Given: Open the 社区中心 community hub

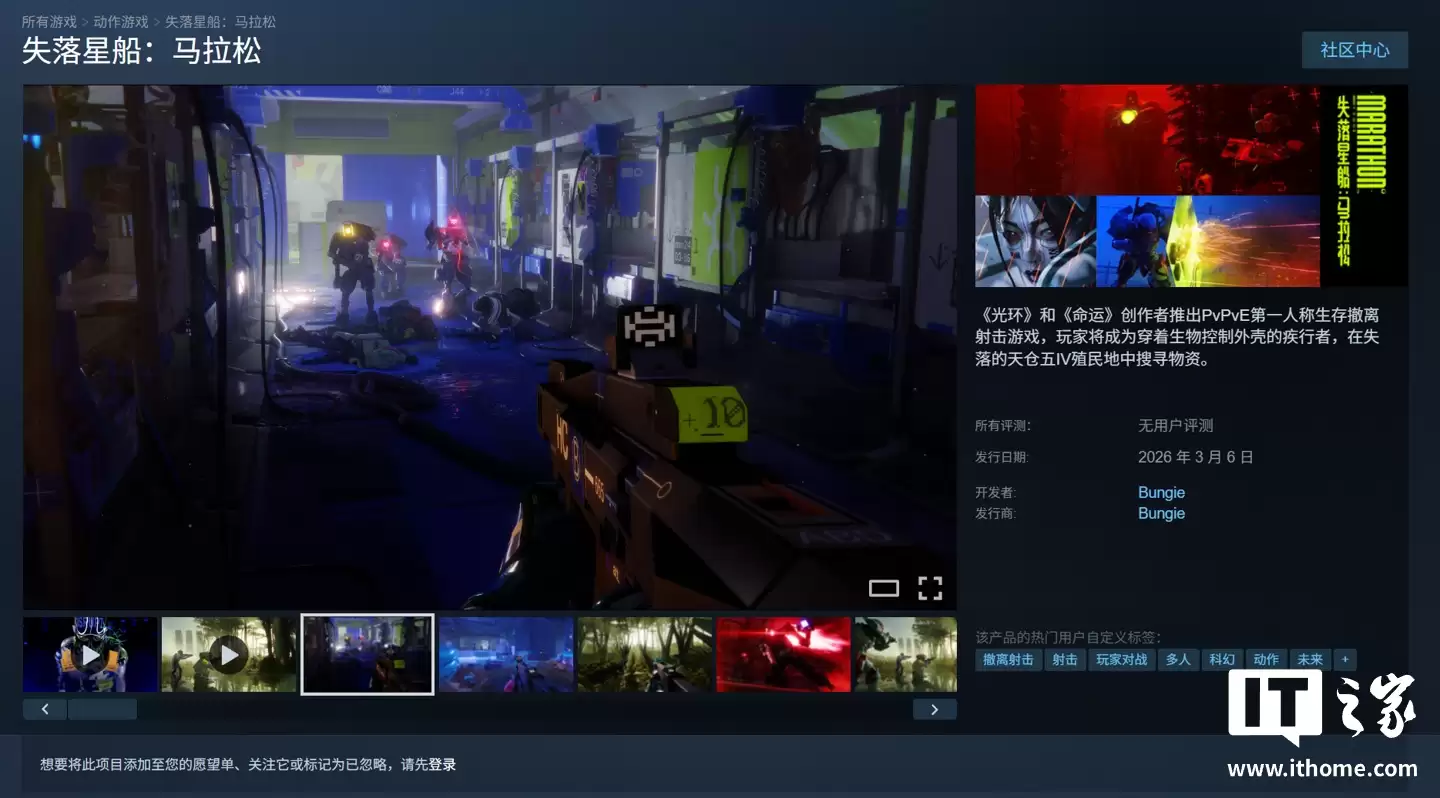Looking at the screenshot, I should pos(1355,50).
